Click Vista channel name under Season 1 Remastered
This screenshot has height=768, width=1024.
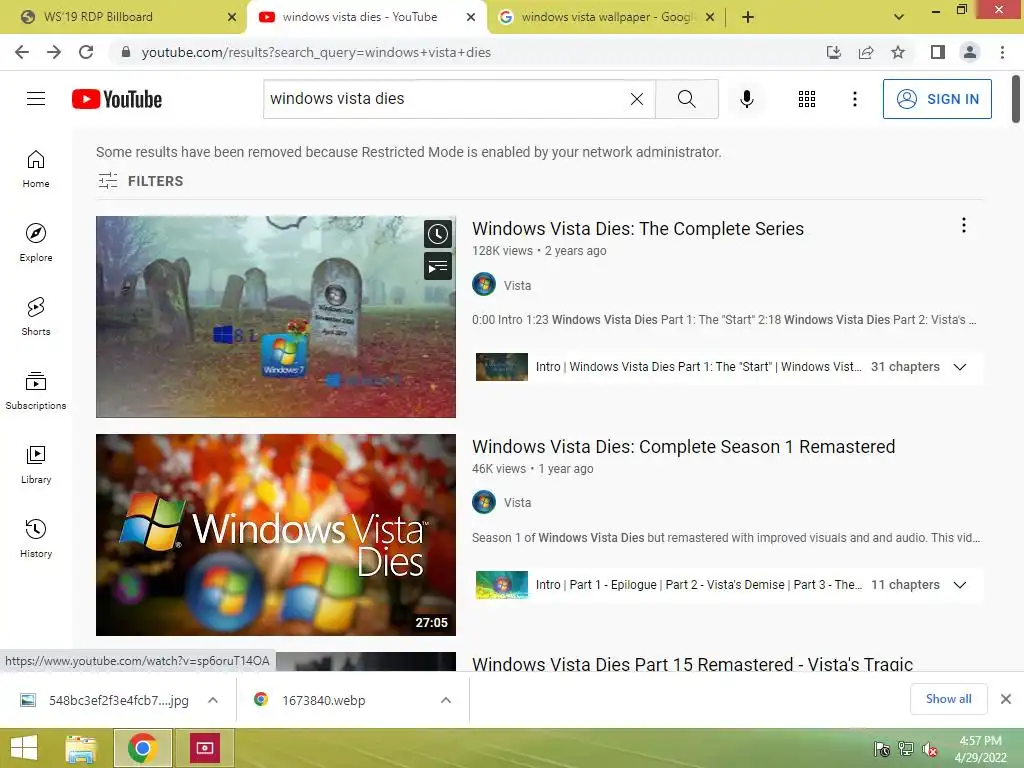pyautogui.click(x=517, y=503)
